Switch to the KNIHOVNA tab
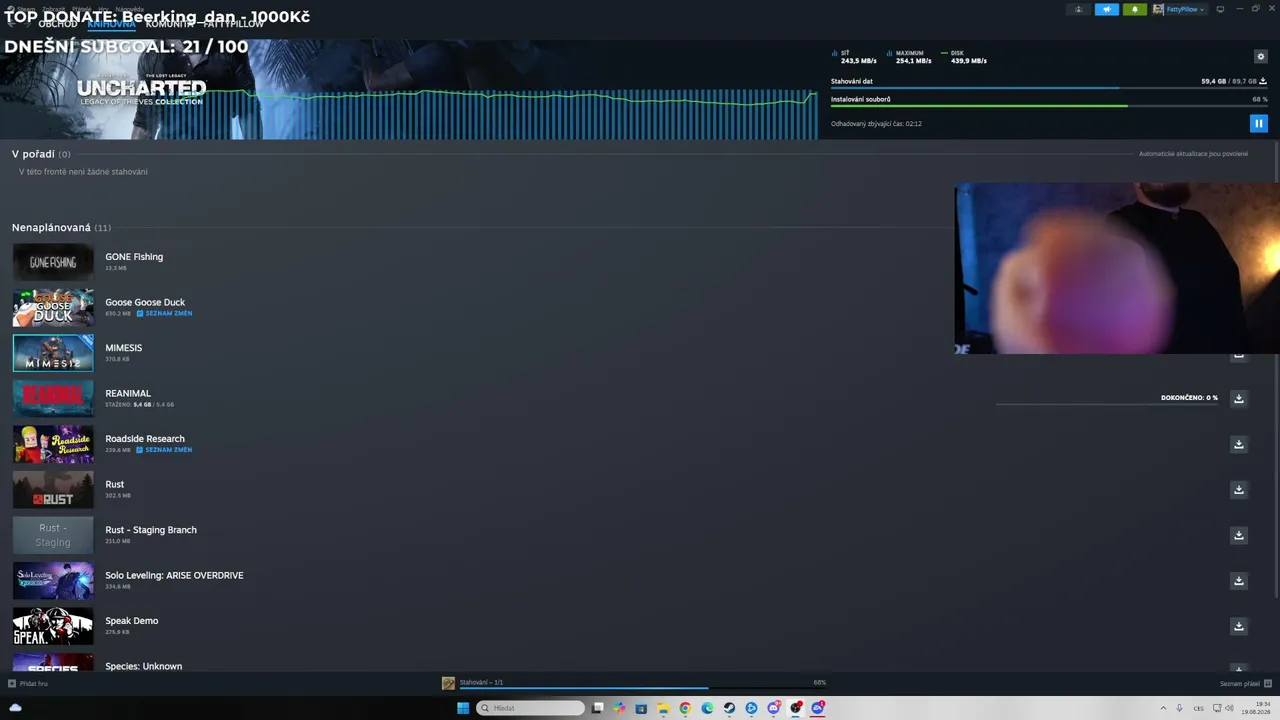The height and width of the screenshot is (720, 1280). tap(111, 24)
